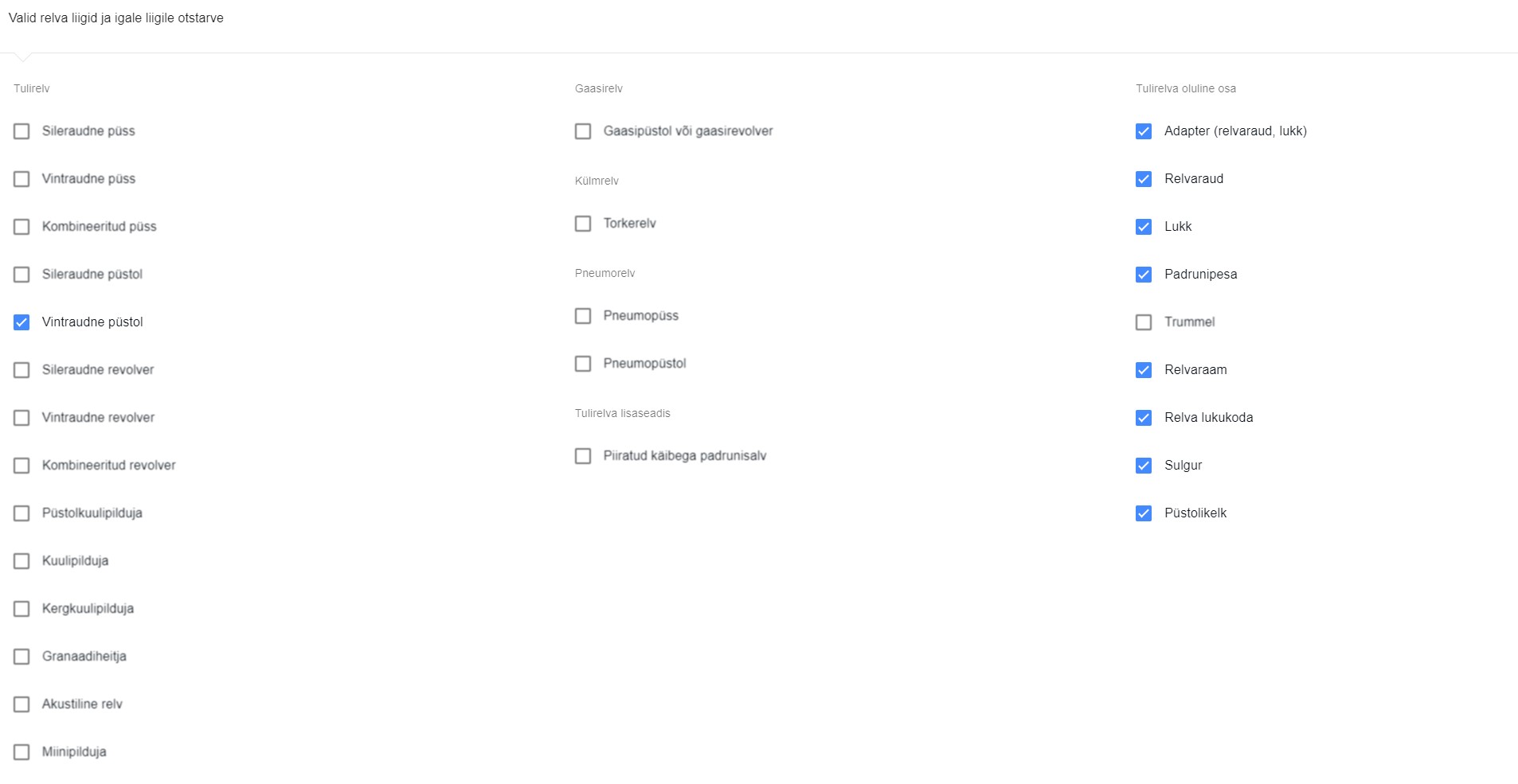
Task: Click the Tulirelv section heading
Action: [x=32, y=88]
